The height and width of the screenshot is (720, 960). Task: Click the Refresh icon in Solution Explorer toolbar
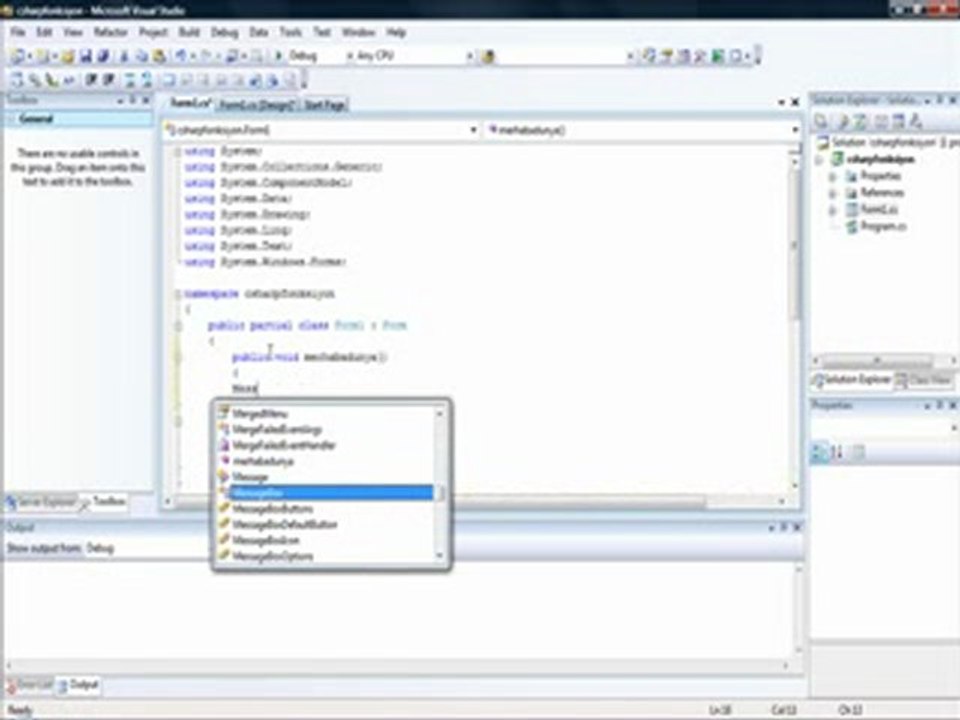click(861, 122)
